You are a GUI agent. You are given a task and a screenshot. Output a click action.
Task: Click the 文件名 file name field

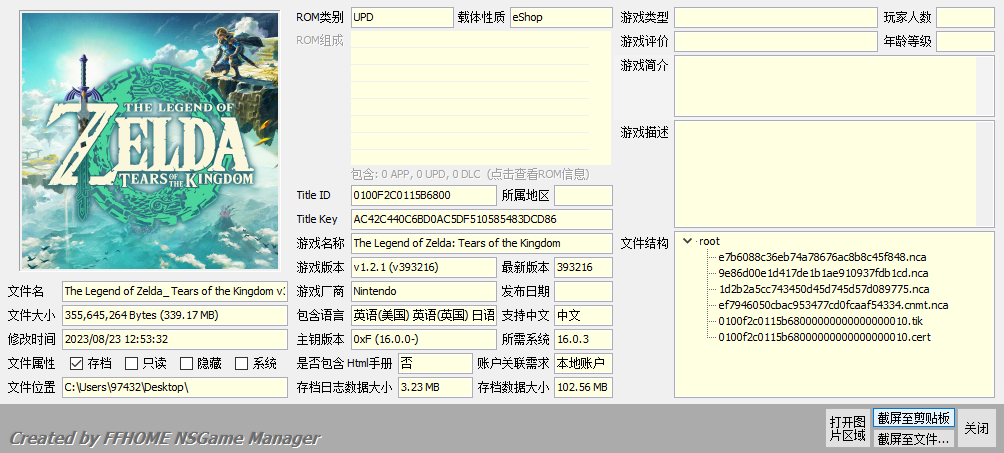click(x=174, y=291)
